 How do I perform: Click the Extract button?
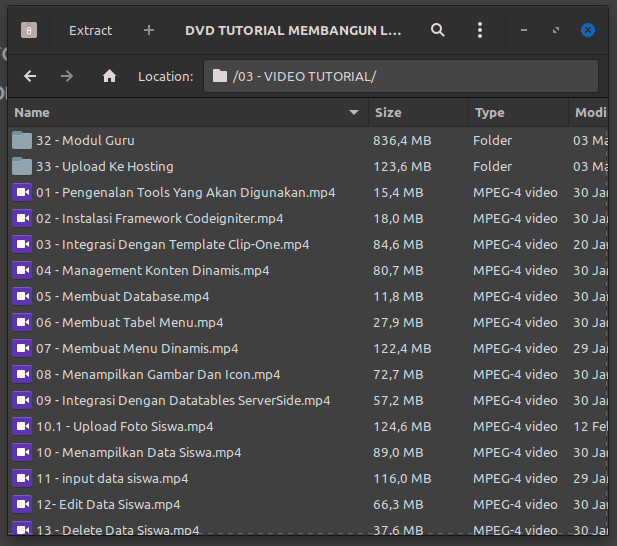[90, 30]
